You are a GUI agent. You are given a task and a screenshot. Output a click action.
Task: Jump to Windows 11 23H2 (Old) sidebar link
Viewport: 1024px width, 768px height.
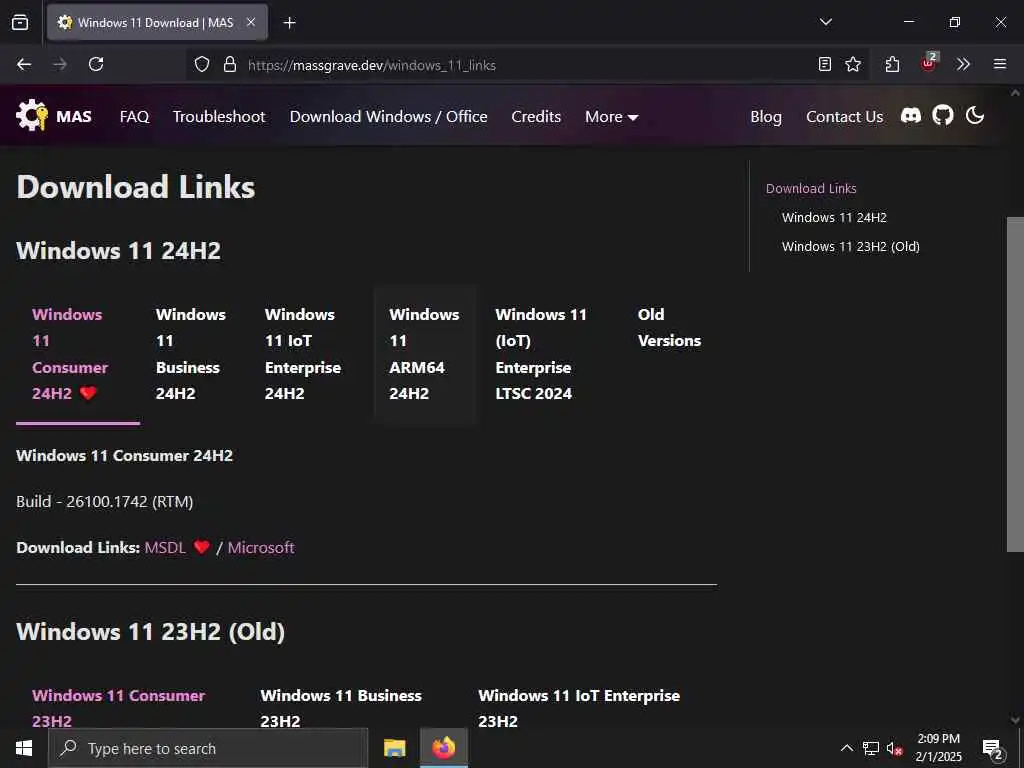click(850, 246)
